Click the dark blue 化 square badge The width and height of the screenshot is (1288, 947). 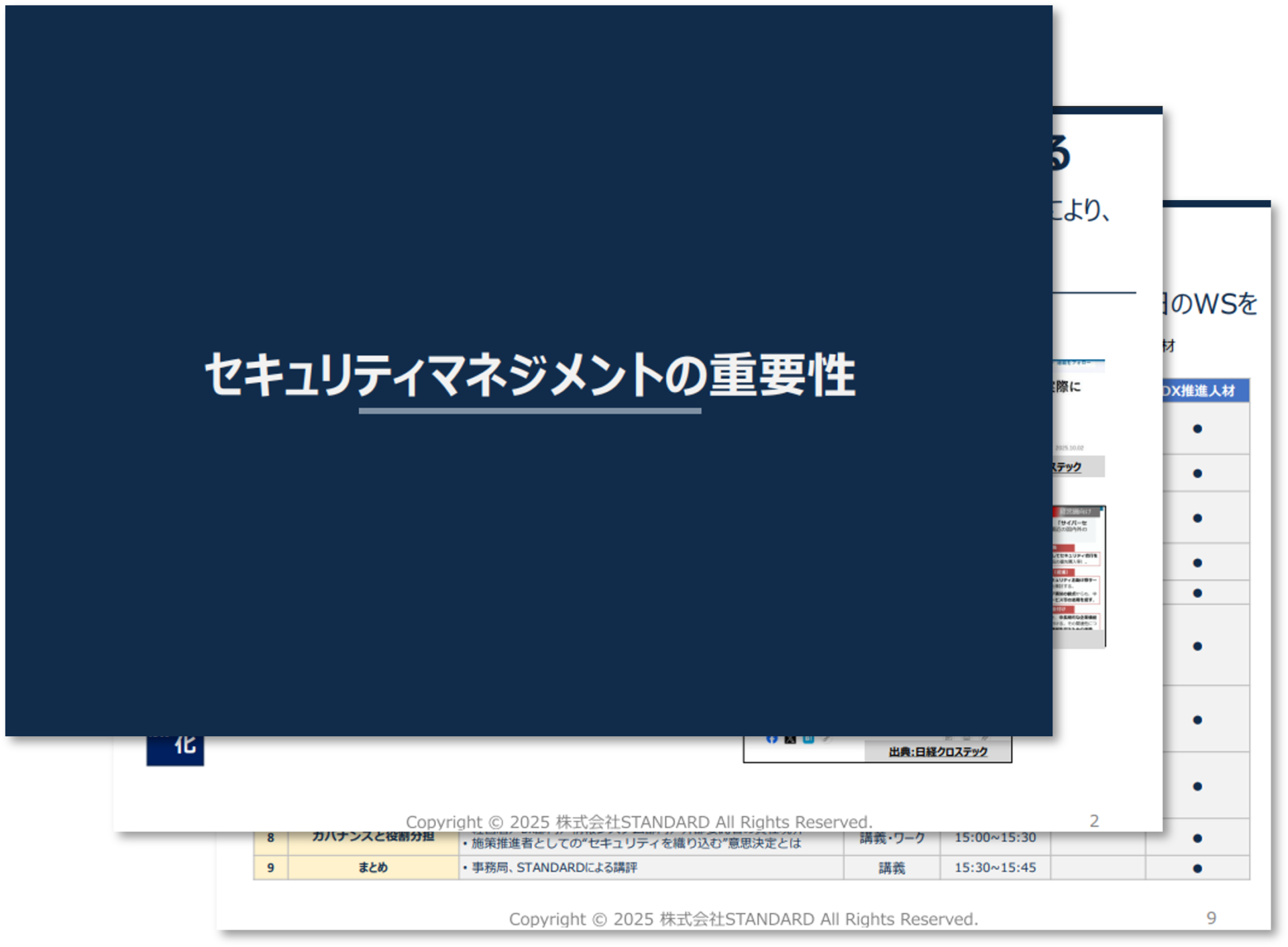pyautogui.click(x=175, y=751)
